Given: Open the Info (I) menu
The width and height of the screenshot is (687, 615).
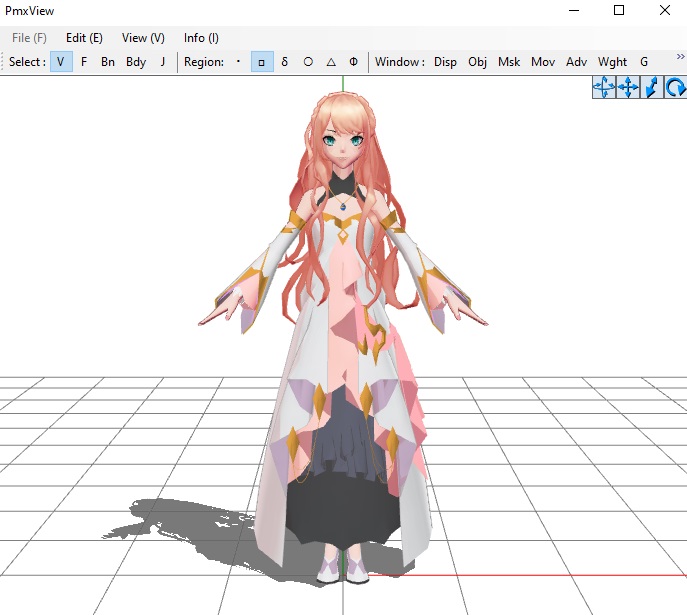Looking at the screenshot, I should point(201,38).
